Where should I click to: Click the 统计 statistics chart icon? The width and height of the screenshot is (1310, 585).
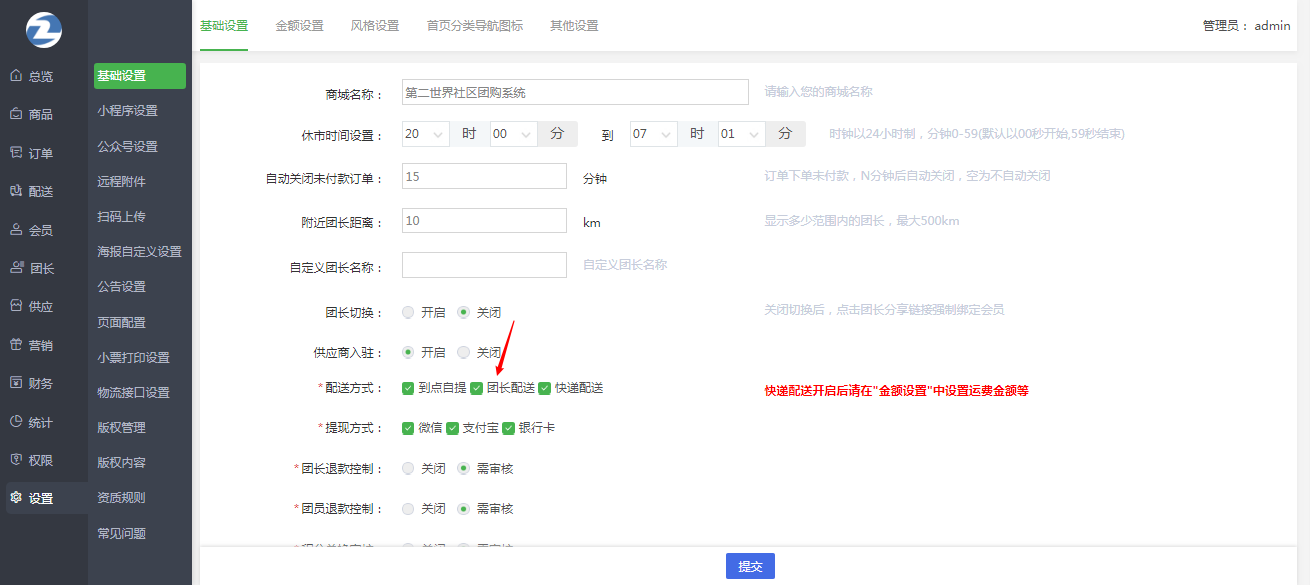(x=16, y=422)
